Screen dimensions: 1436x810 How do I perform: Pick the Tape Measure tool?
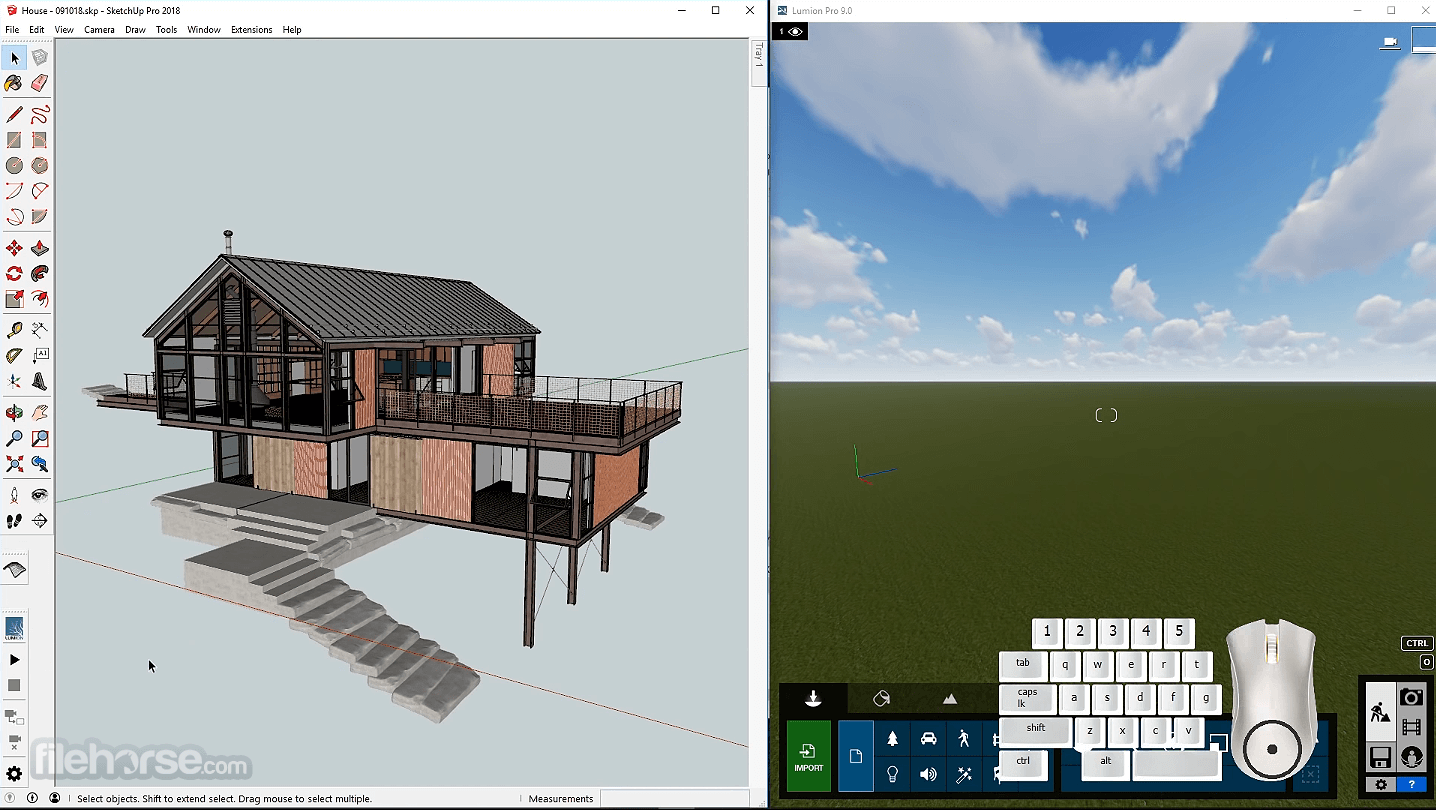[x=14, y=330]
